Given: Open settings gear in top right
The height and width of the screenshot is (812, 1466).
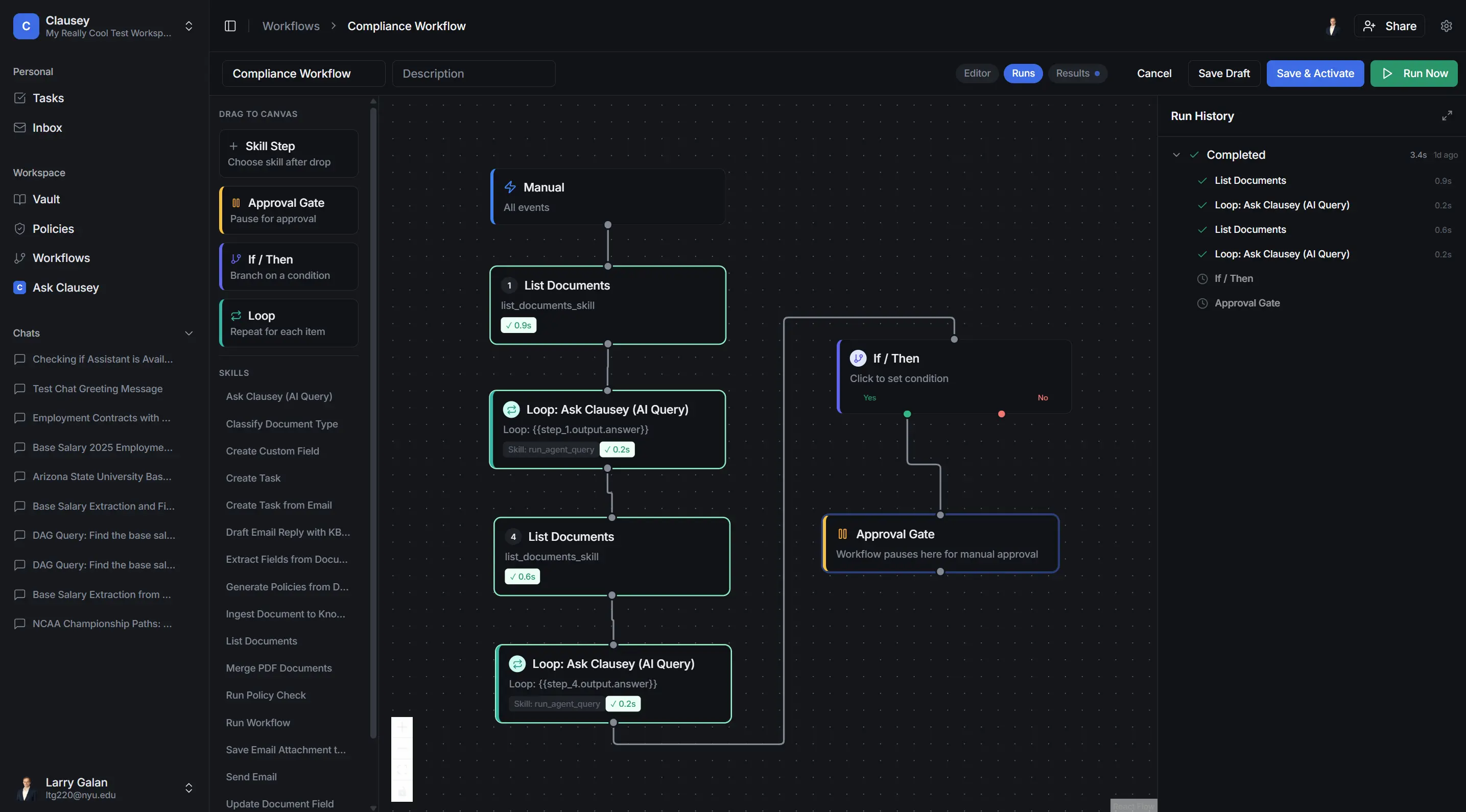Looking at the screenshot, I should point(1446,26).
